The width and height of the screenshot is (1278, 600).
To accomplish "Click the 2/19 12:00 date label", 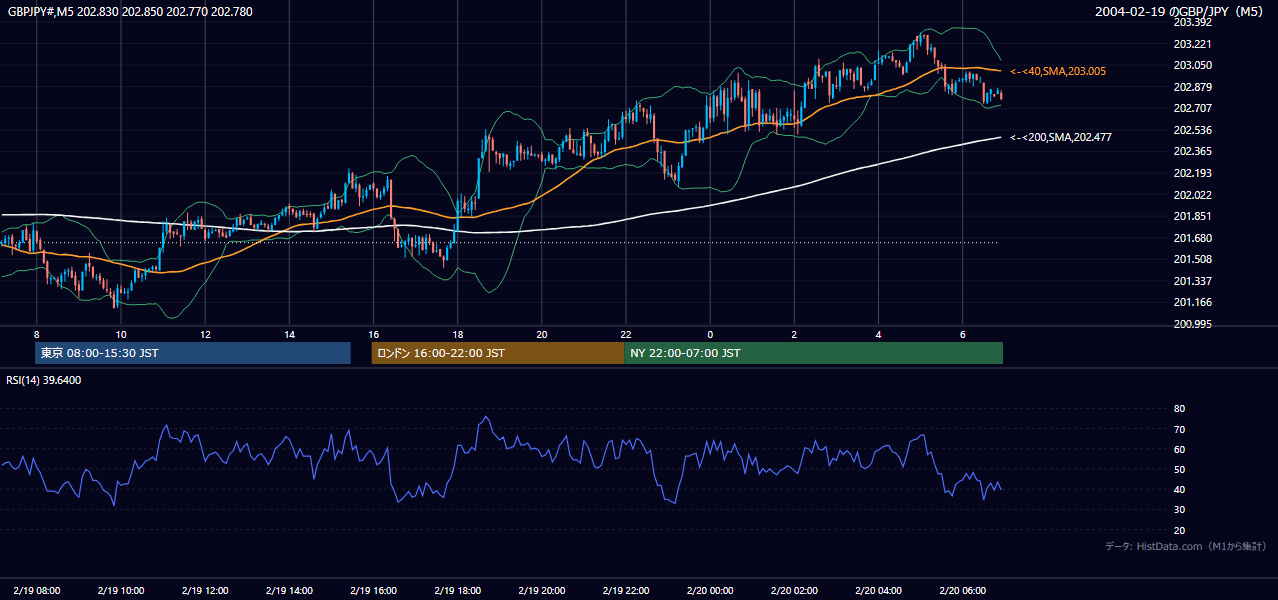I will 205,591.
